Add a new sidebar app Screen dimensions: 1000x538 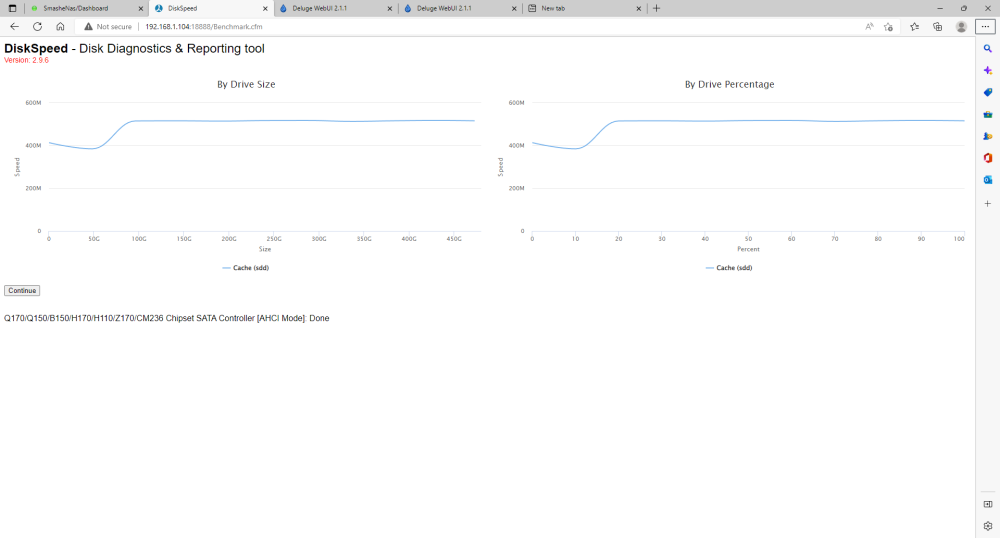tap(988, 203)
